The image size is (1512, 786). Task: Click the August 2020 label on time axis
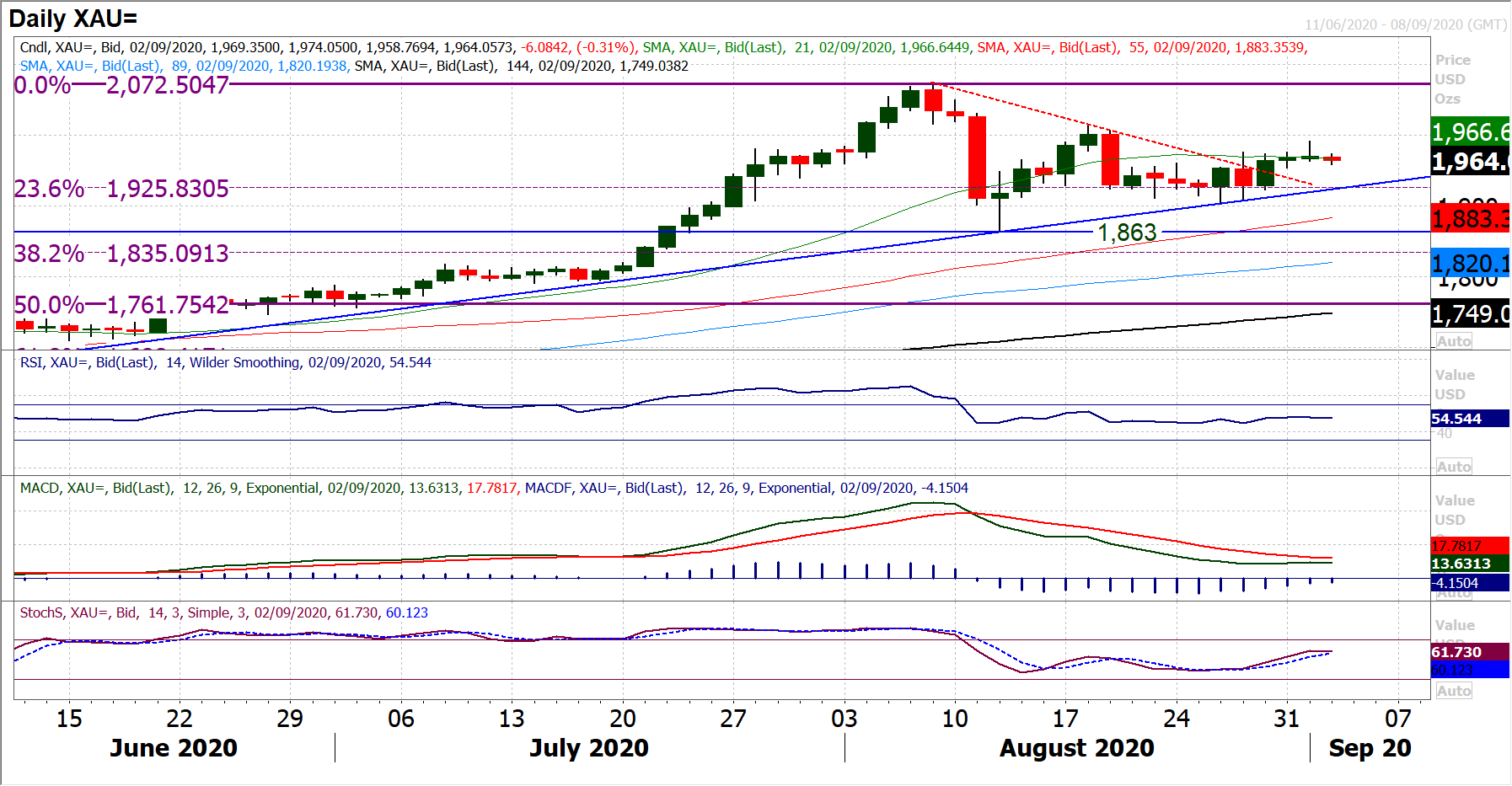(1076, 748)
